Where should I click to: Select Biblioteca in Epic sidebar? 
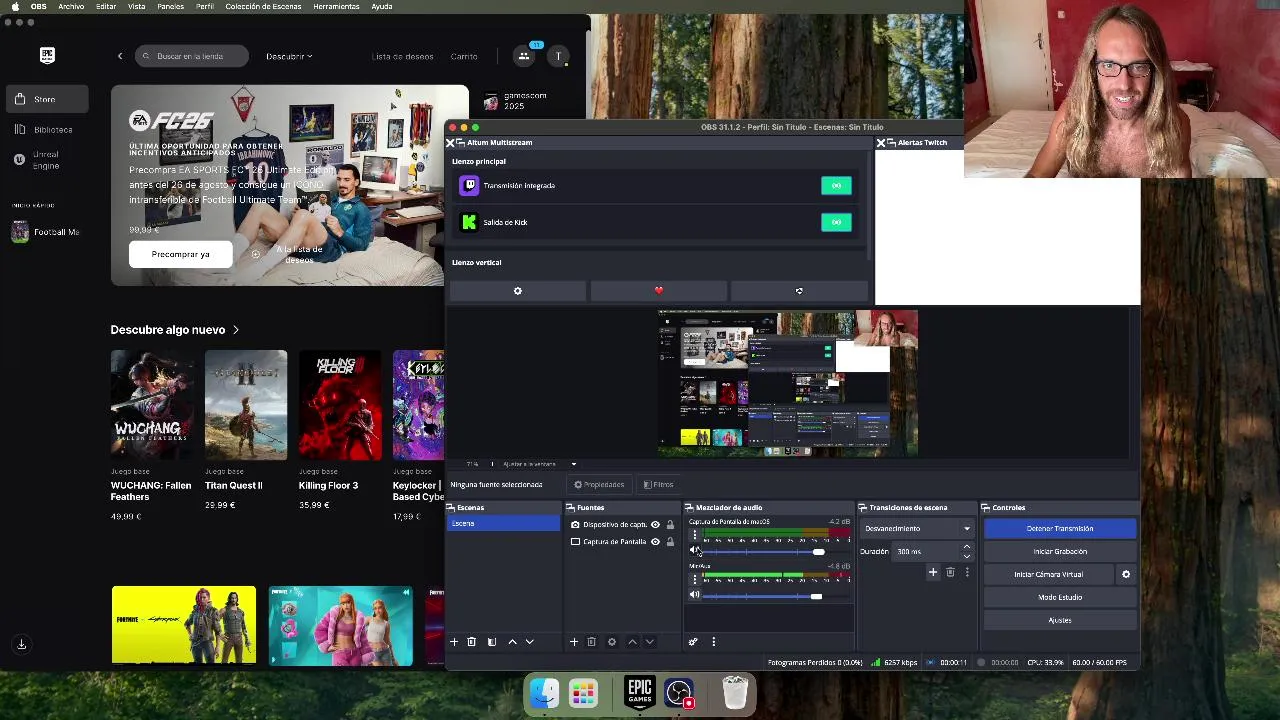[46, 129]
